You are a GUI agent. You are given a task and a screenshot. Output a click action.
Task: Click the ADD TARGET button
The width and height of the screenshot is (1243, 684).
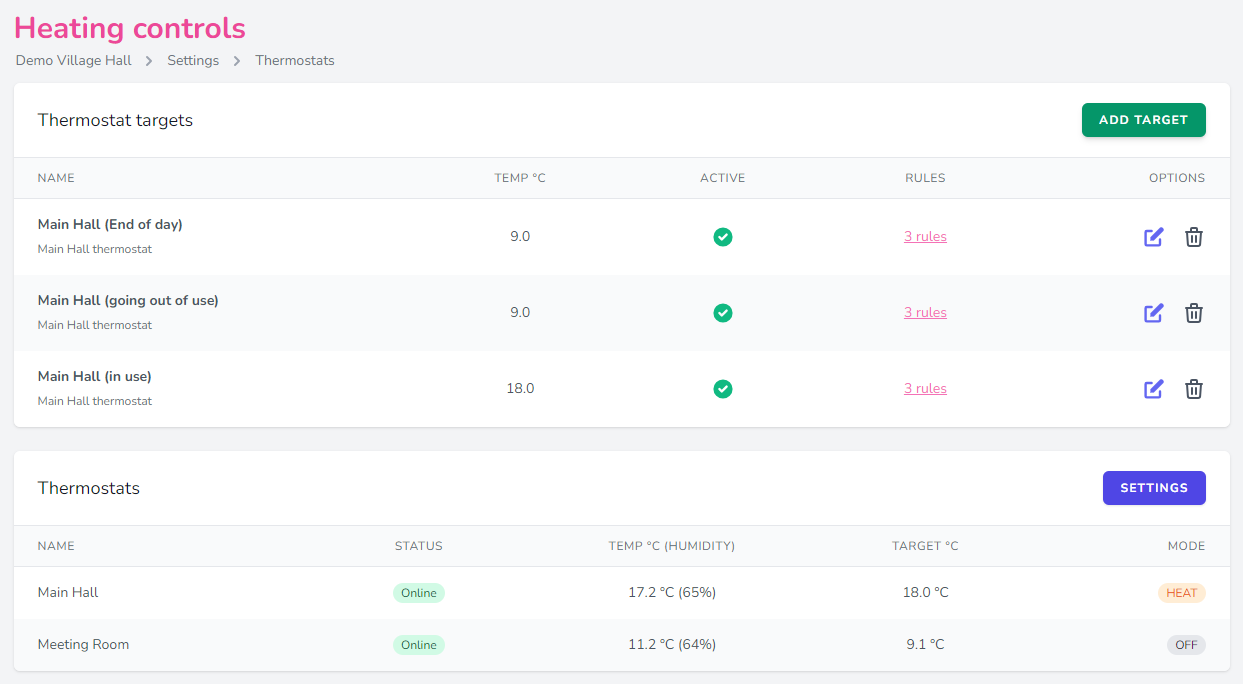(x=1143, y=119)
